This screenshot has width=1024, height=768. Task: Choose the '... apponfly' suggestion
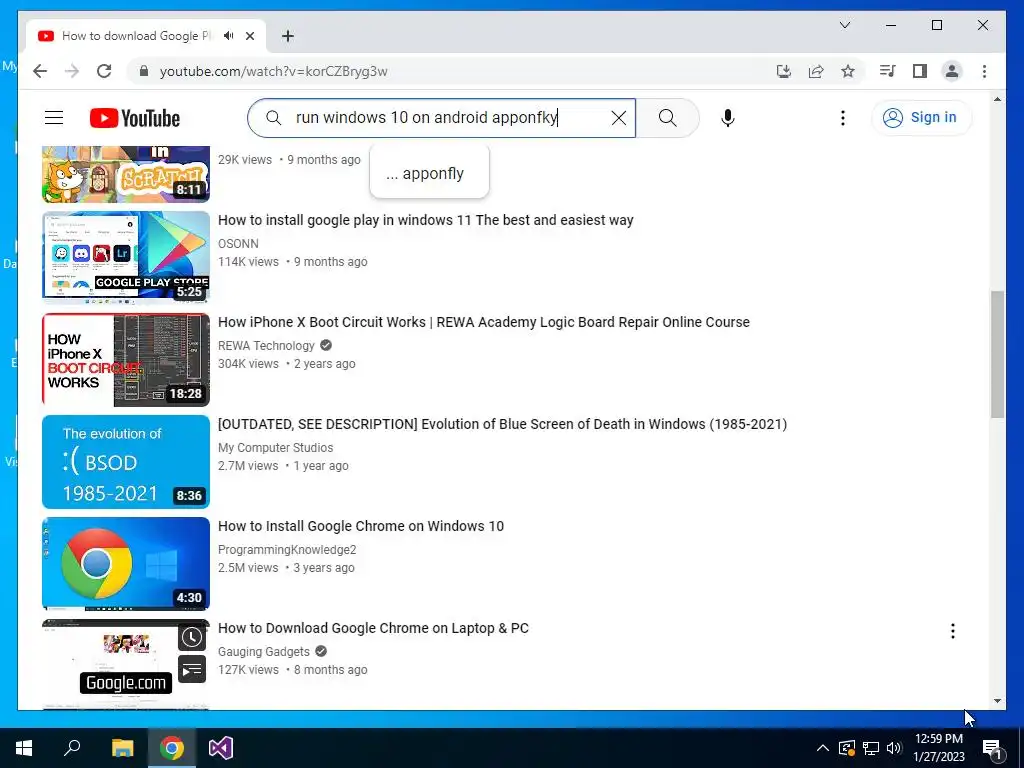click(429, 174)
